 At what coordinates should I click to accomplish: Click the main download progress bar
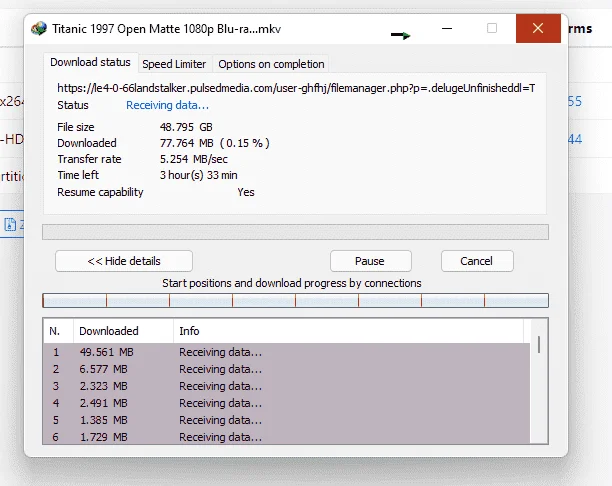point(295,232)
